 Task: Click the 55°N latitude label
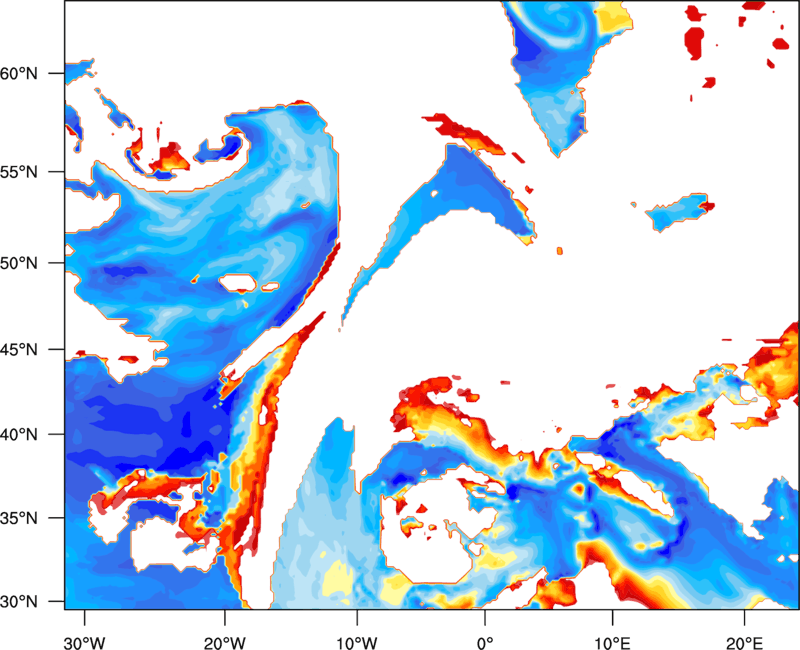click(19, 172)
